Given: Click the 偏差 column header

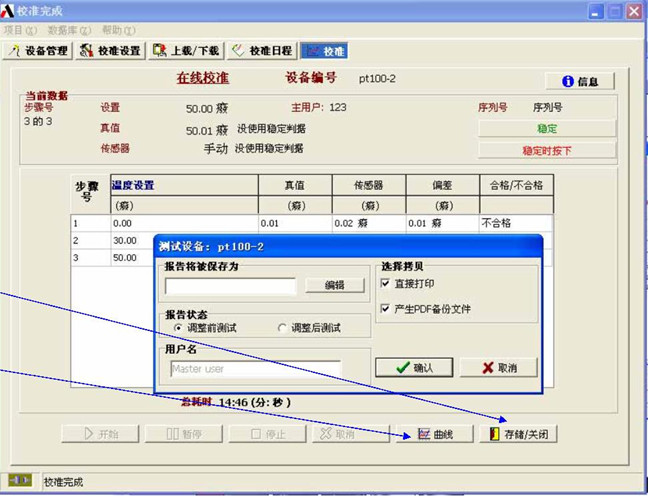Looking at the screenshot, I should (x=443, y=185).
